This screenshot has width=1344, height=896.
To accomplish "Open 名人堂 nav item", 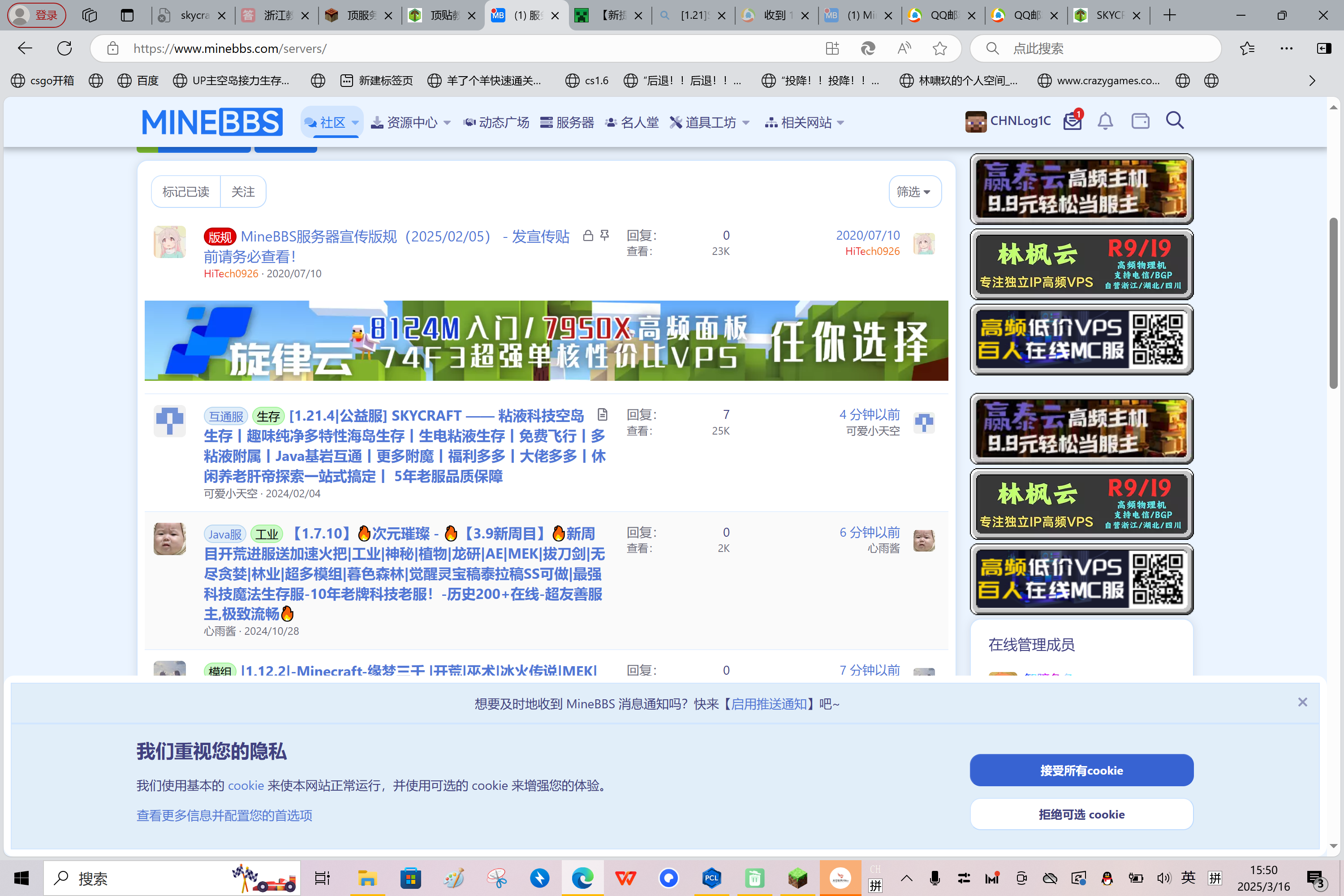I will pos(631,122).
